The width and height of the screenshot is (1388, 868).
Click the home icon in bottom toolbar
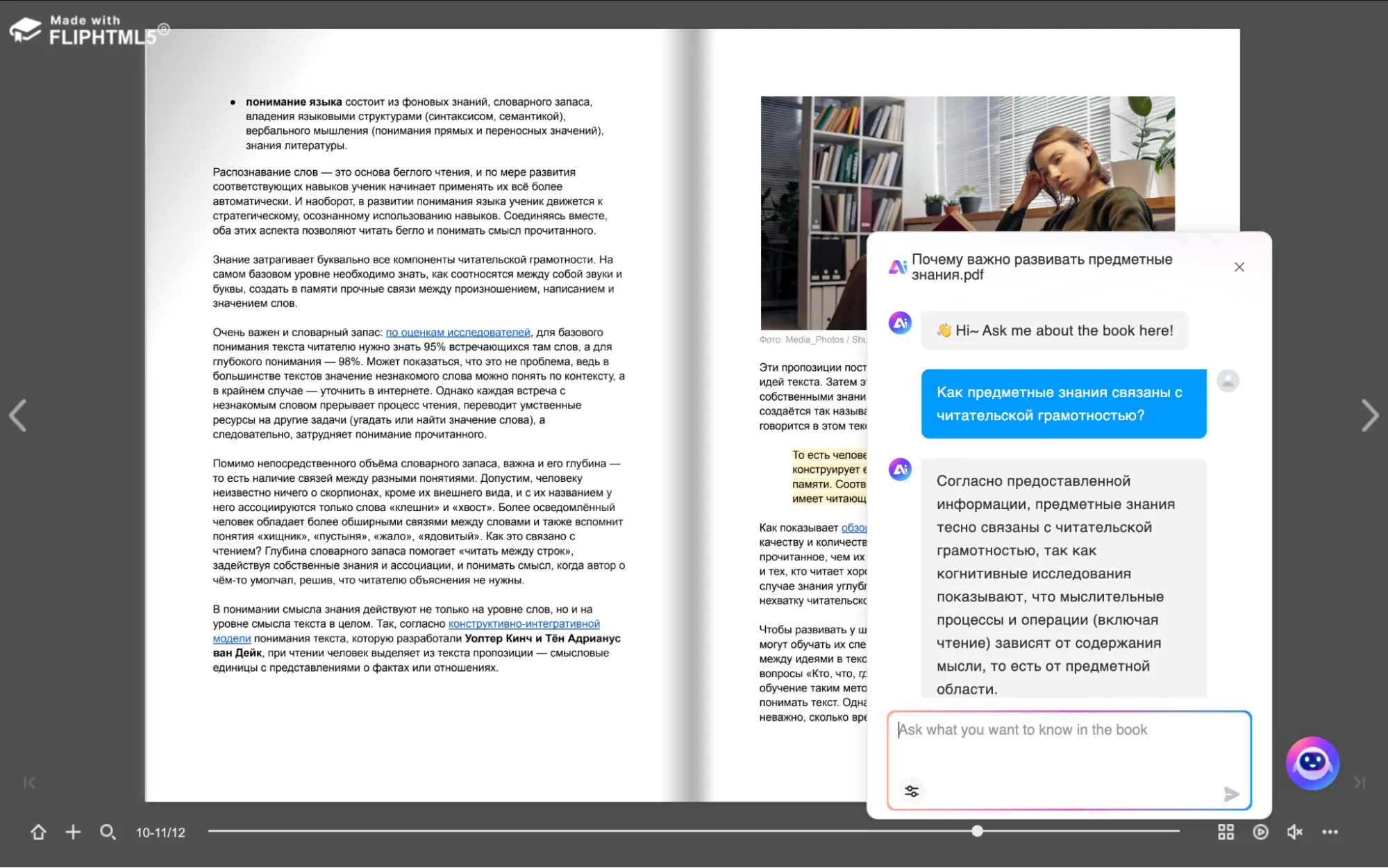tap(38, 832)
